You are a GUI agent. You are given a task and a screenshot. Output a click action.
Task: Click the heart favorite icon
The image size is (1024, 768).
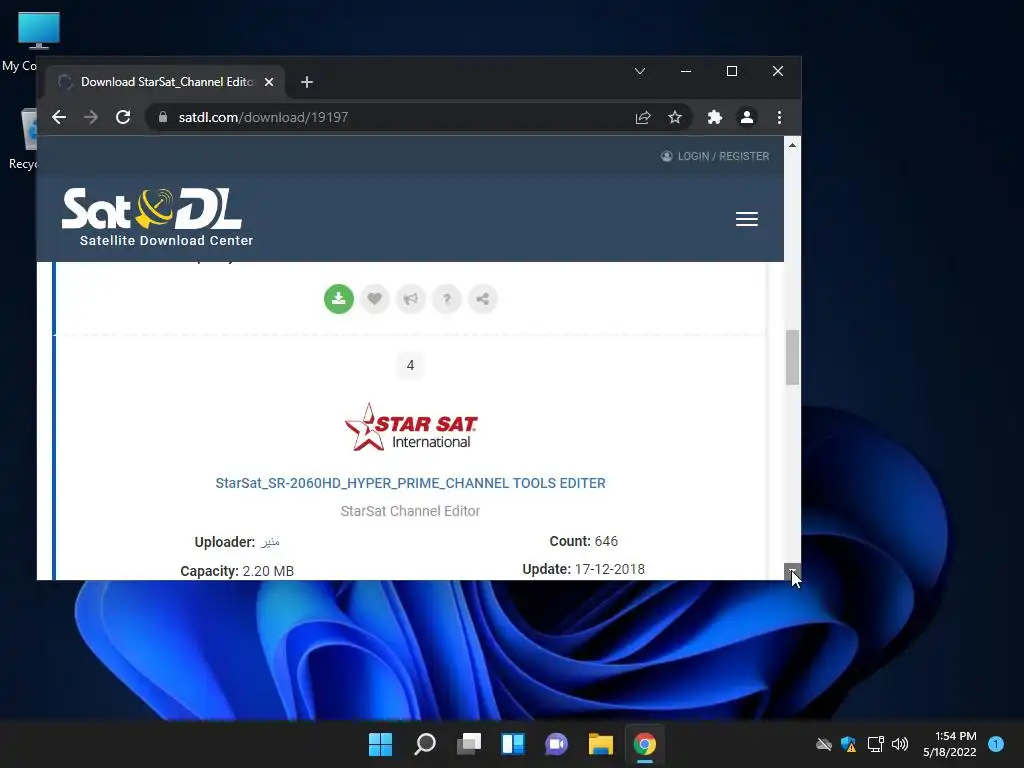tap(374, 299)
